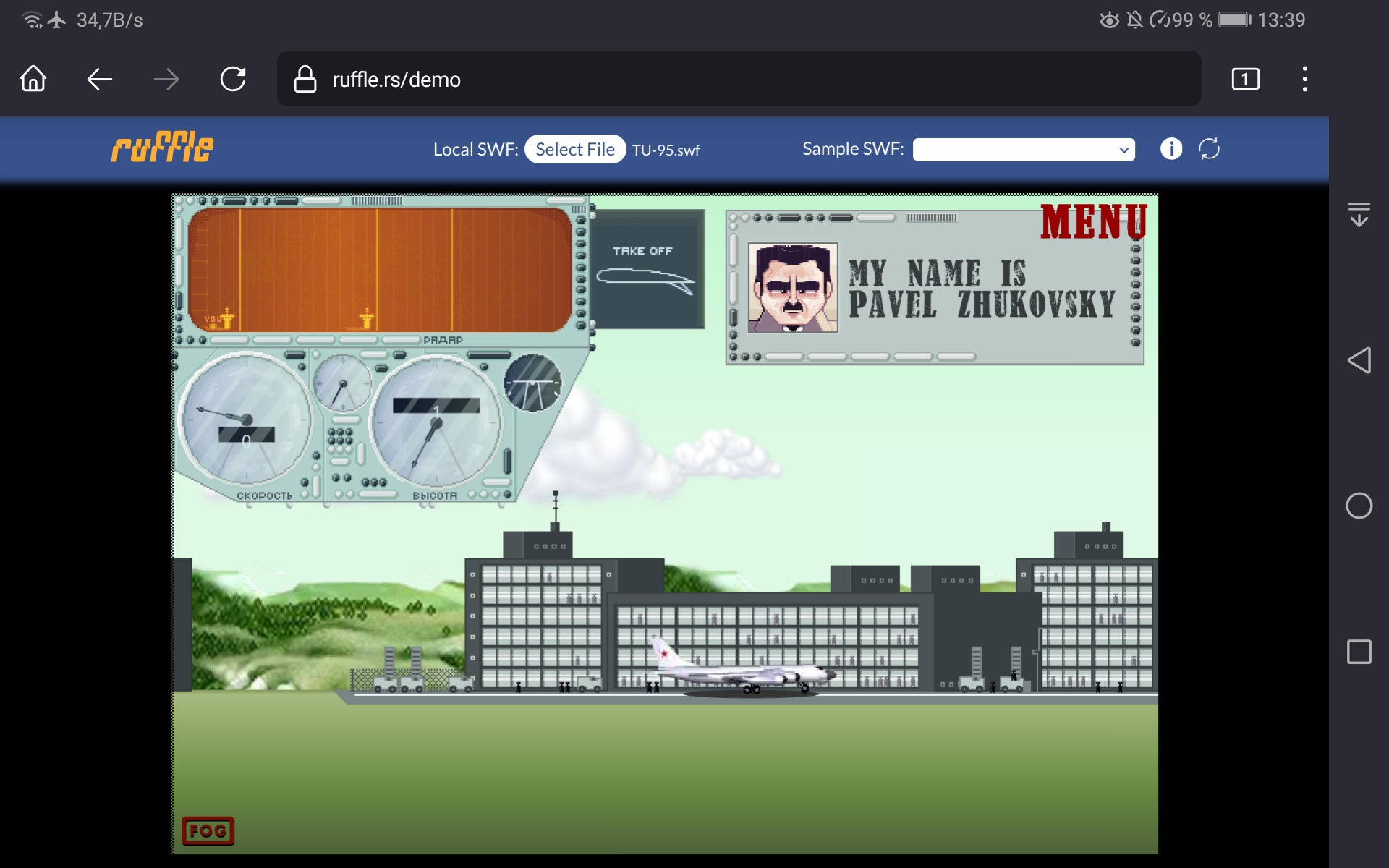This screenshot has width=1389, height=868.
Task: Tap the Android back navigation triangle
Action: [1359, 360]
